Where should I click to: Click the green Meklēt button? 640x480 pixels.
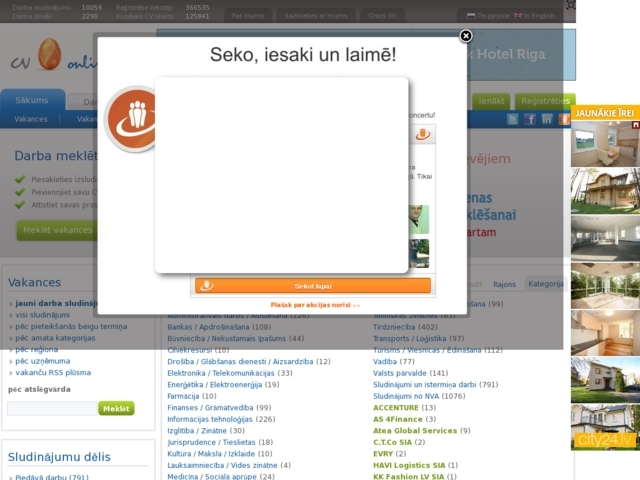(x=116, y=408)
